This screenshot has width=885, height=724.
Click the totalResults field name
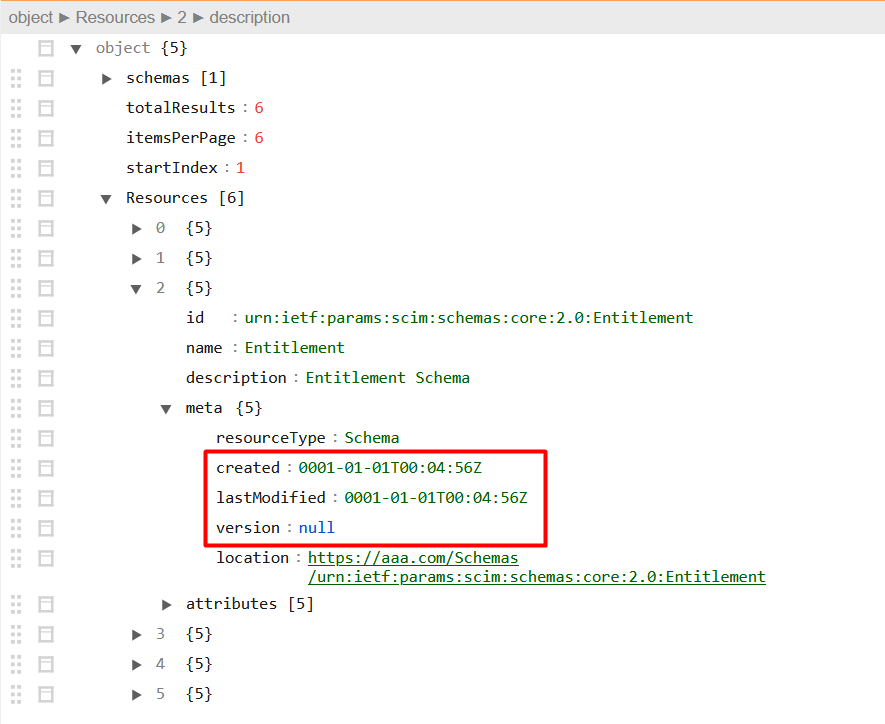coord(181,108)
